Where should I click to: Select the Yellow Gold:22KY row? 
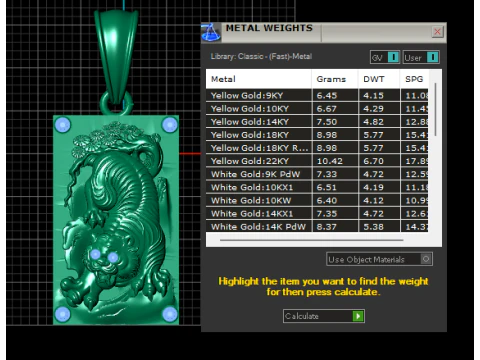click(317, 161)
